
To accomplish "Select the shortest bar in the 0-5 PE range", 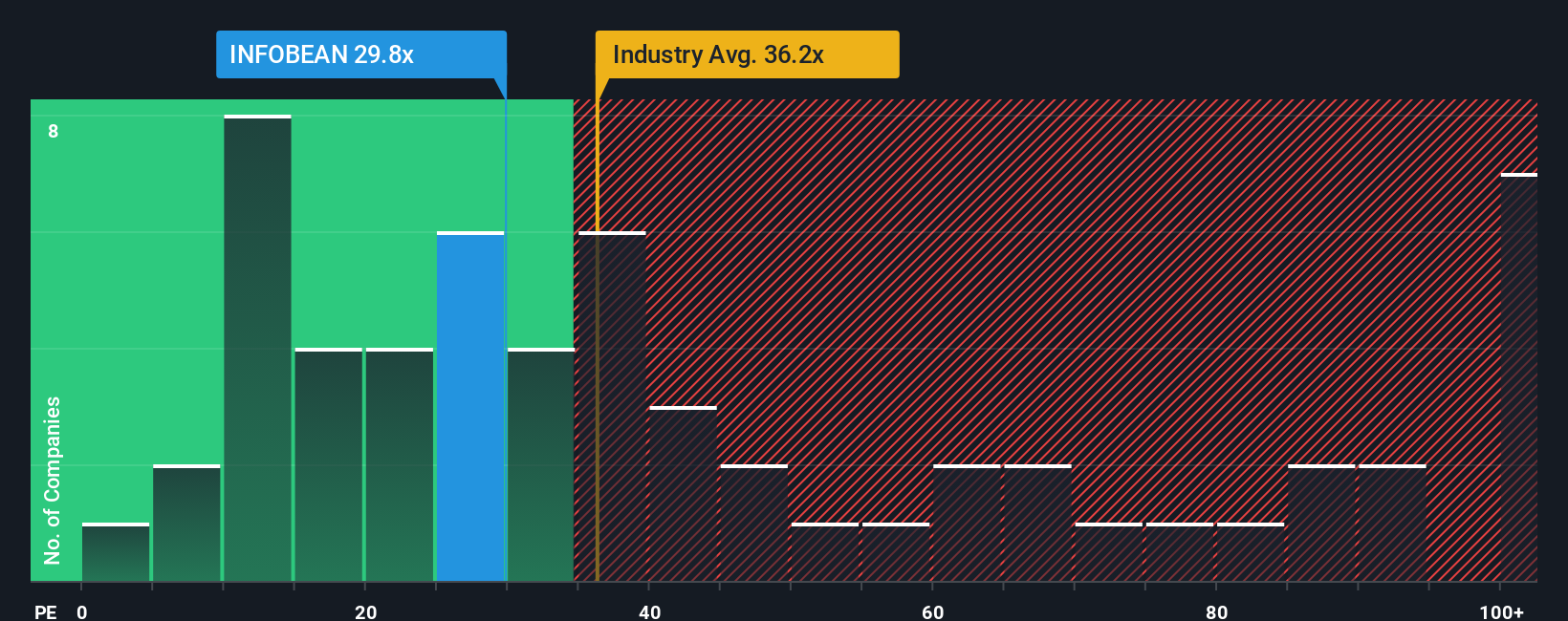I will coord(116,552).
